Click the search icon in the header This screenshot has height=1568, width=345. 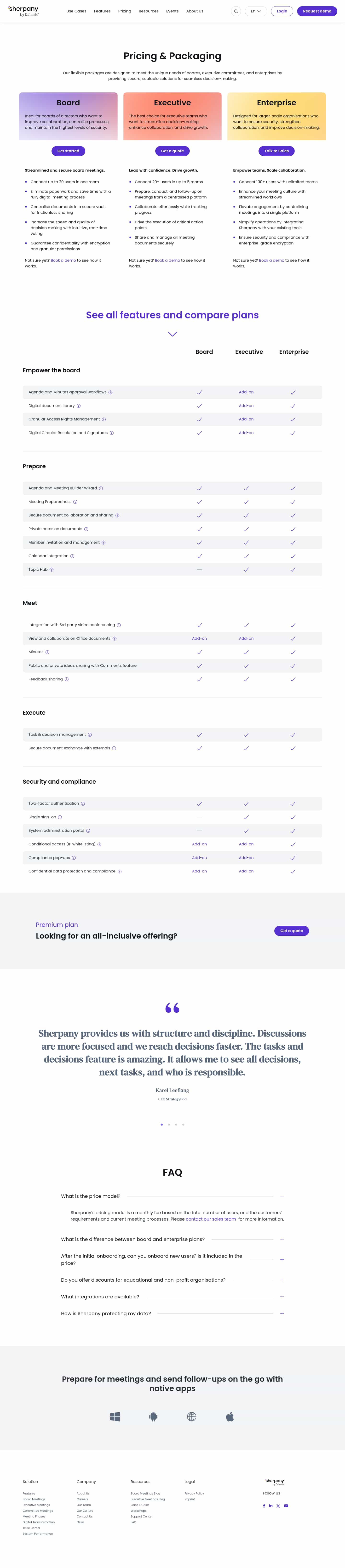tap(236, 11)
